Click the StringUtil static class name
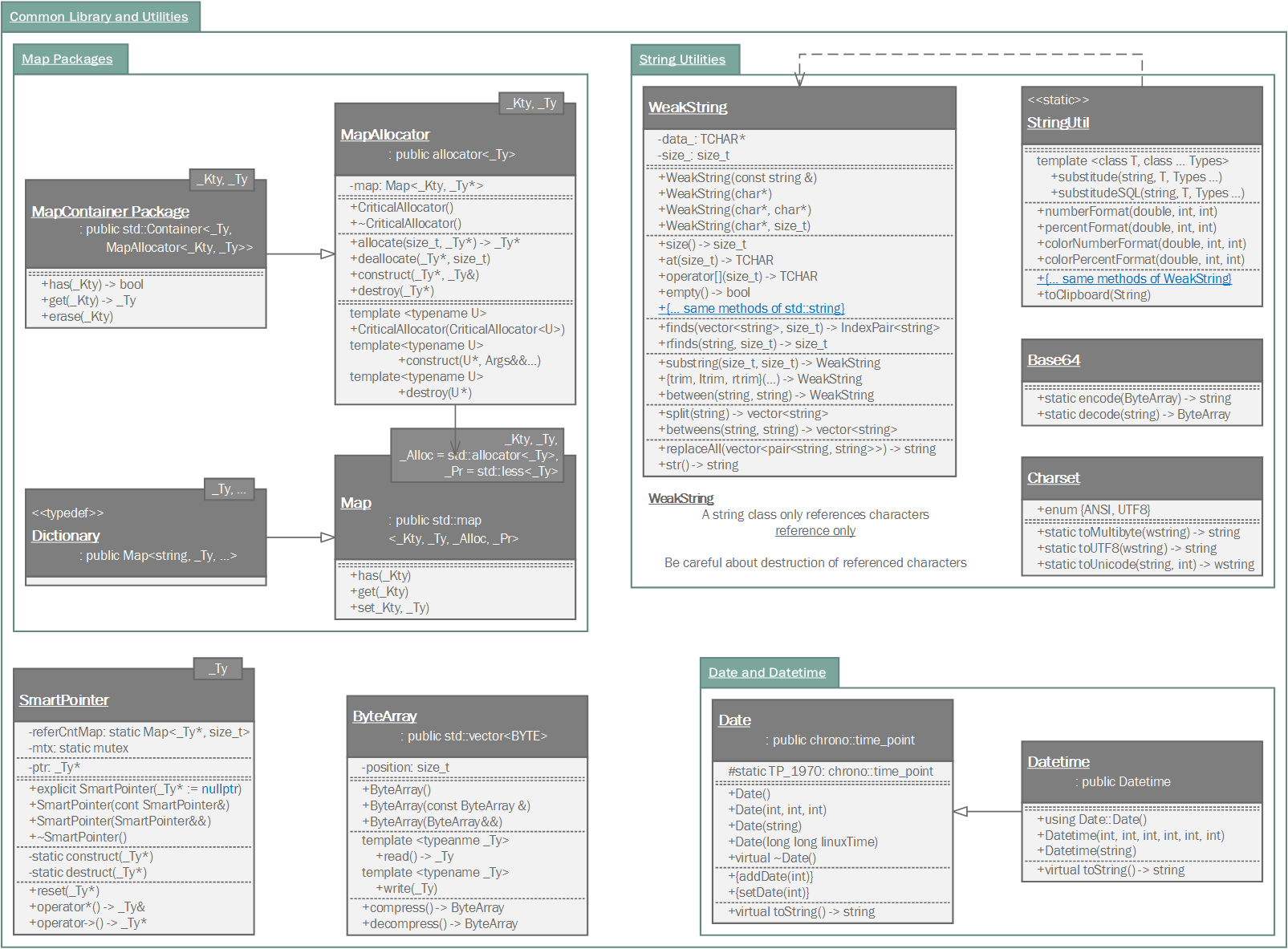The image size is (1288, 949). [x=1058, y=123]
